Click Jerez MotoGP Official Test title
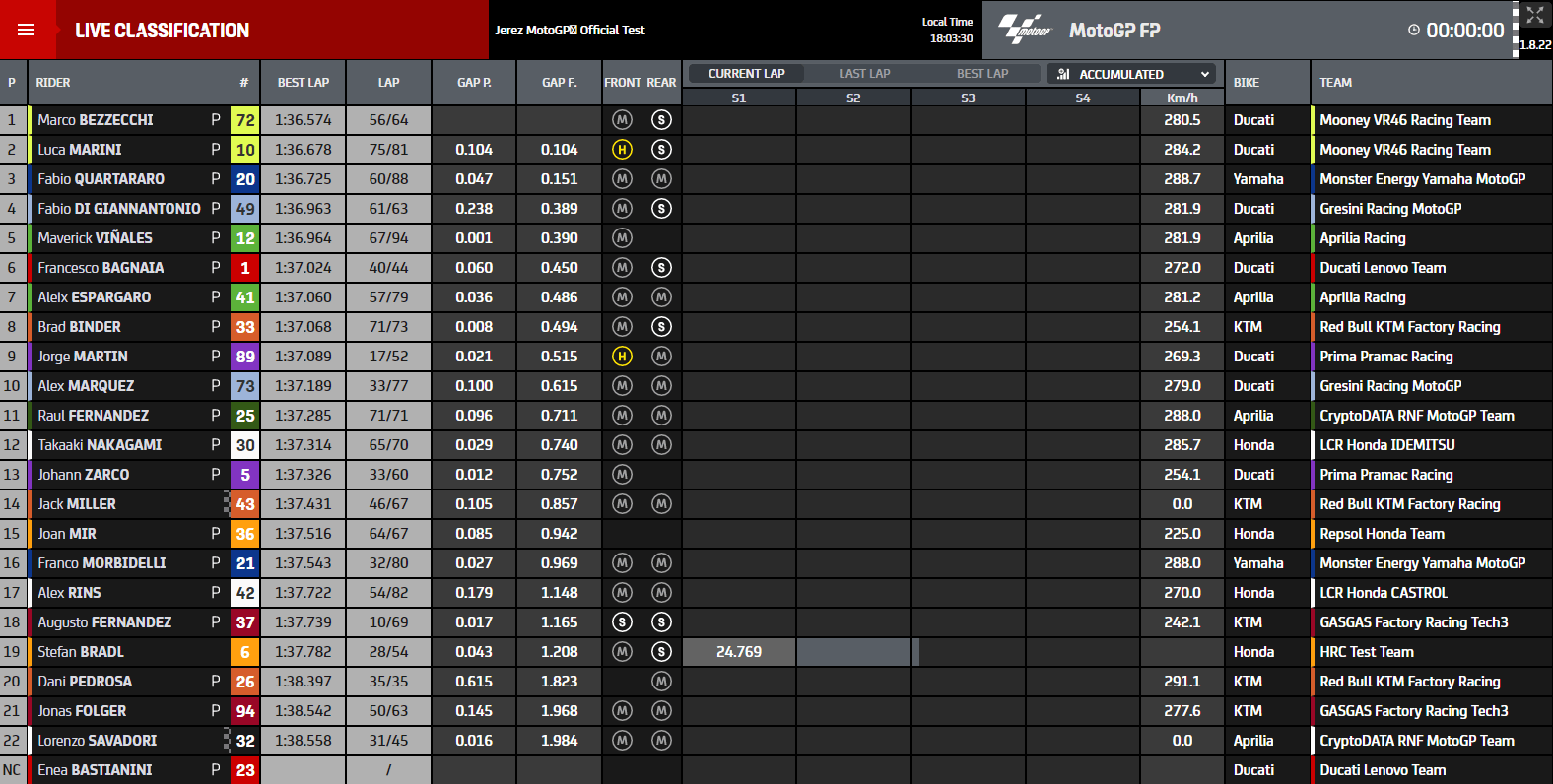 (570, 31)
